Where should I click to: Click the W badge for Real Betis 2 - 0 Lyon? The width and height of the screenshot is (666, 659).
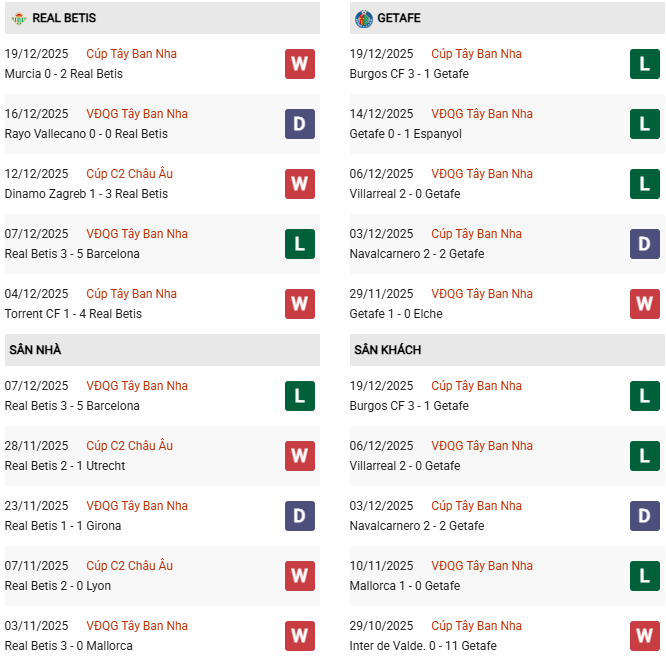click(299, 576)
